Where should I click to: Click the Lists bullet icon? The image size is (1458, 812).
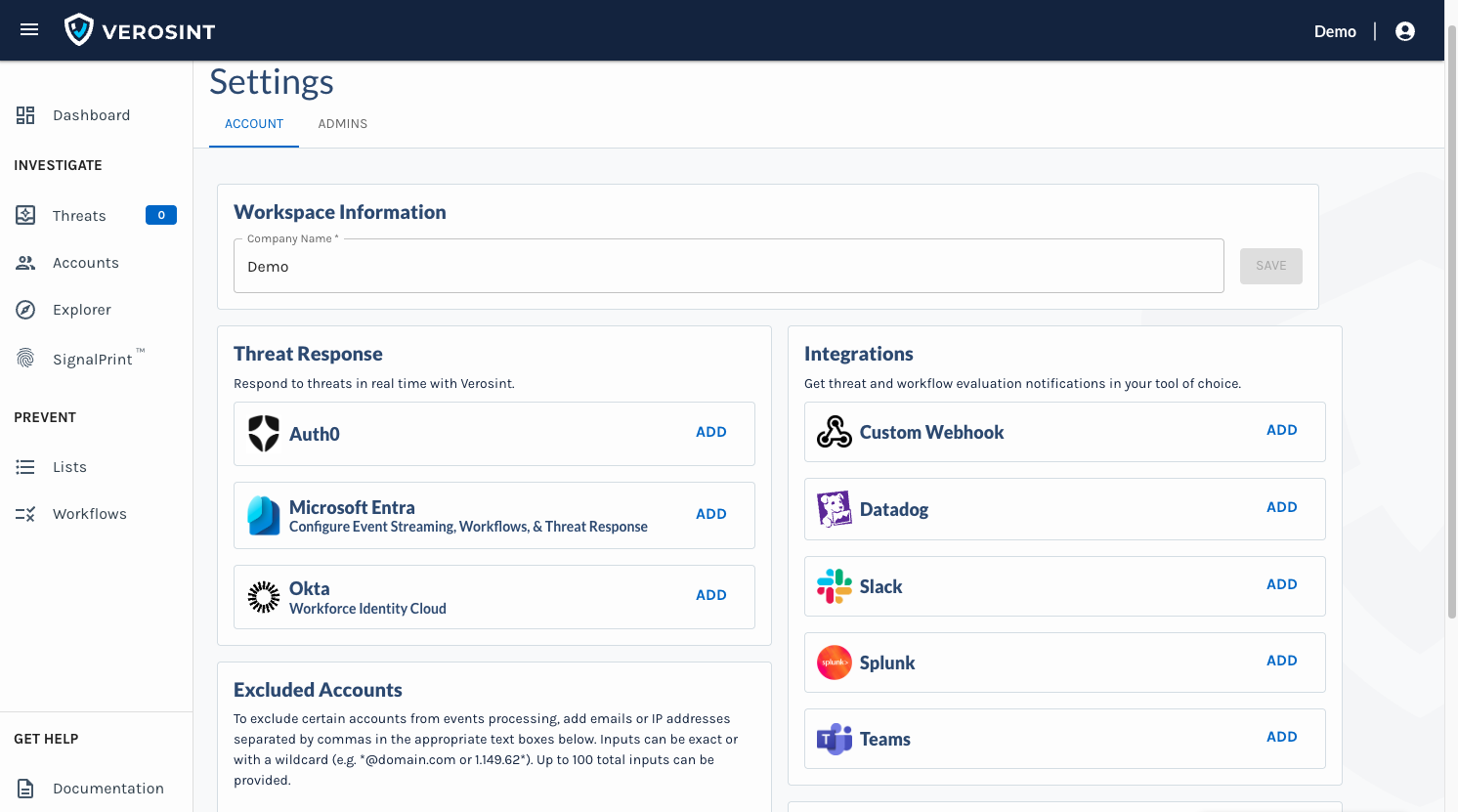coord(25,467)
